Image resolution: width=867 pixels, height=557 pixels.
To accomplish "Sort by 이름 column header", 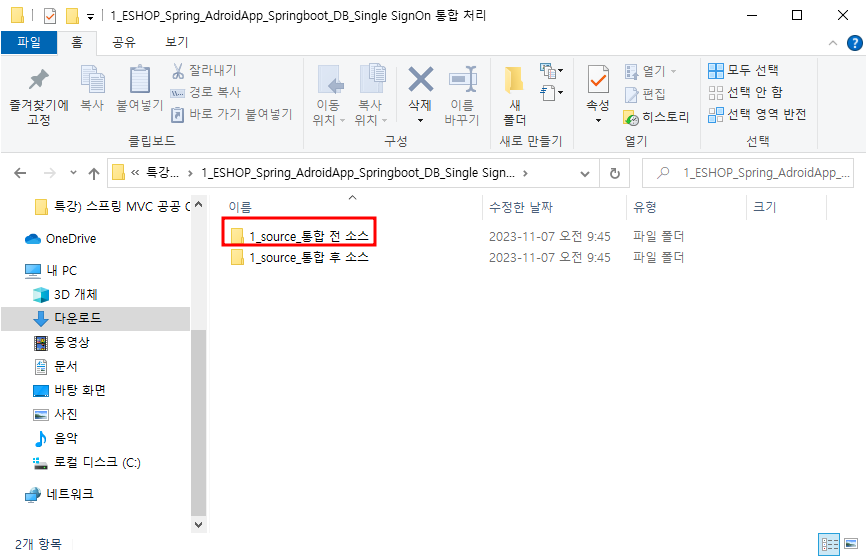I will tap(241, 207).
